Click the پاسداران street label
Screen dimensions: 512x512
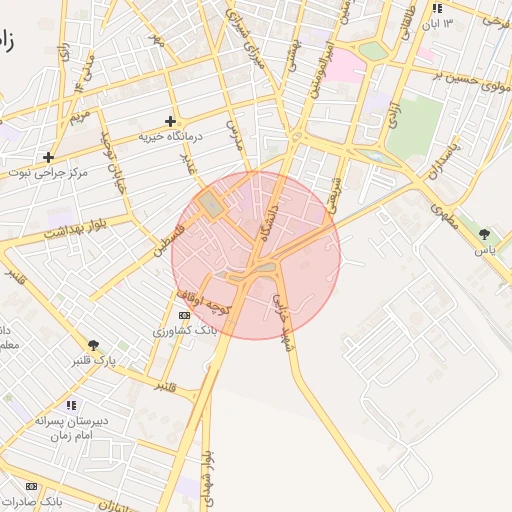[444, 162]
